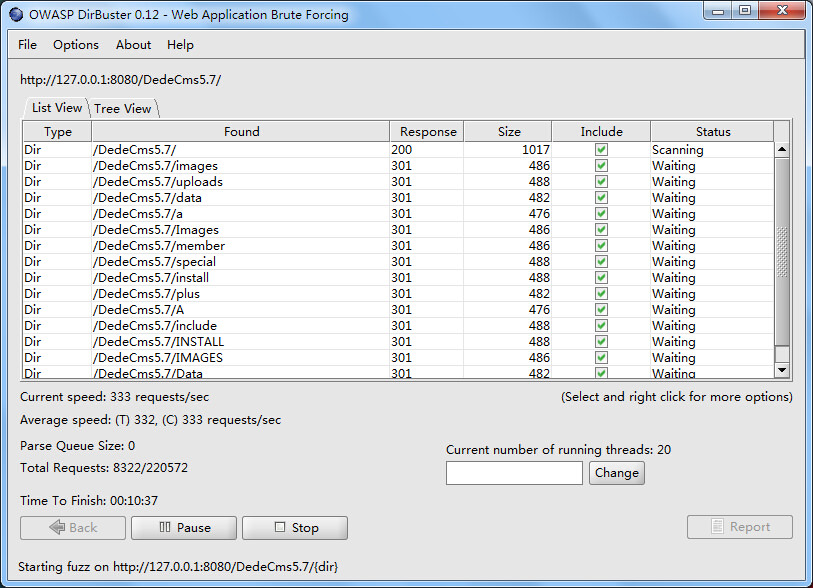Screen dimensions: 813x588
Task: Open the Help menu
Action: pyautogui.click(x=181, y=45)
